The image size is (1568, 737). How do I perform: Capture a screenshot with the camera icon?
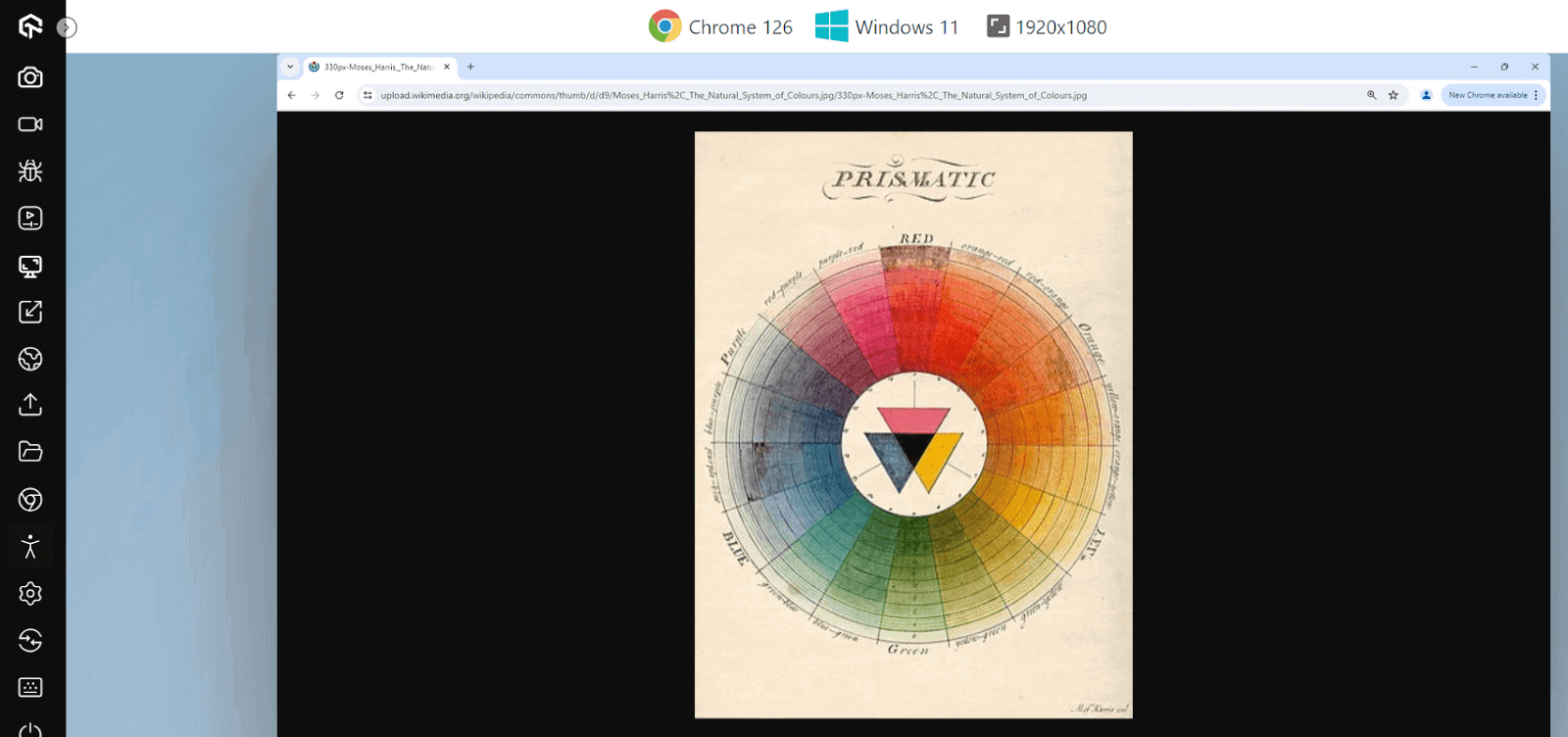click(x=30, y=77)
